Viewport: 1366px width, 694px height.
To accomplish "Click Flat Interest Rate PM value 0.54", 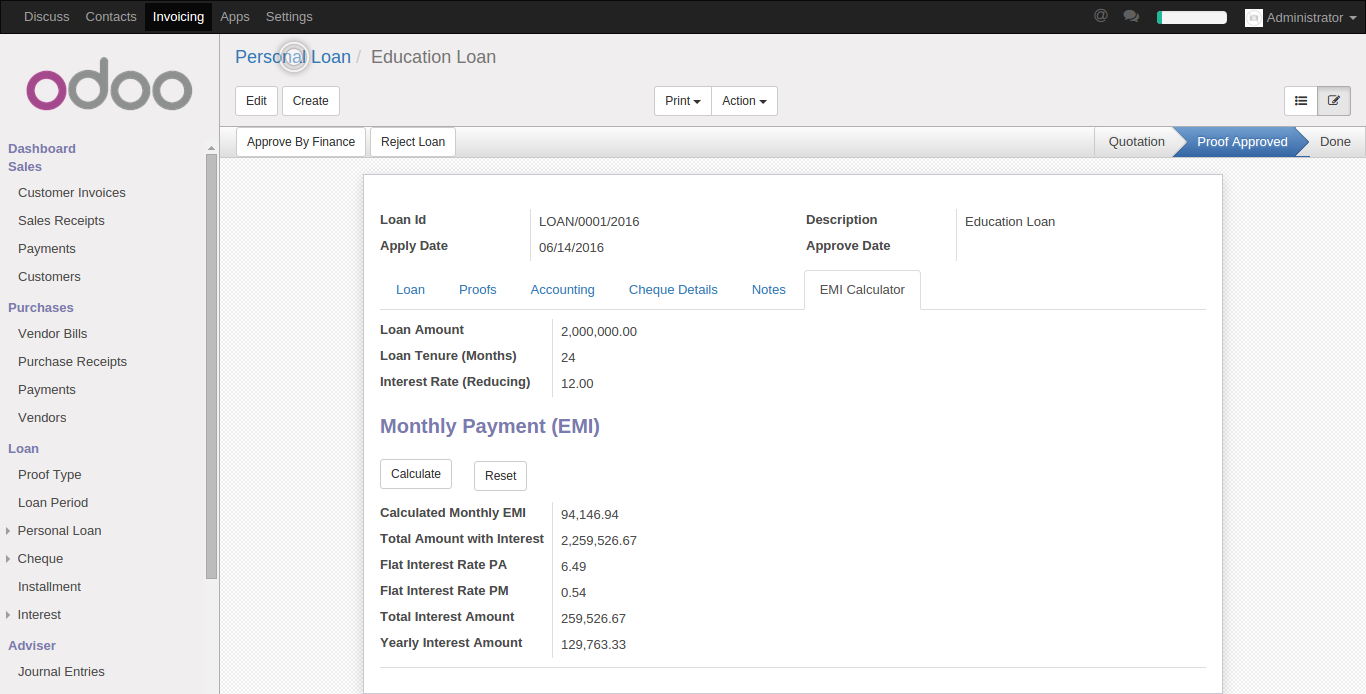I will point(574,593).
